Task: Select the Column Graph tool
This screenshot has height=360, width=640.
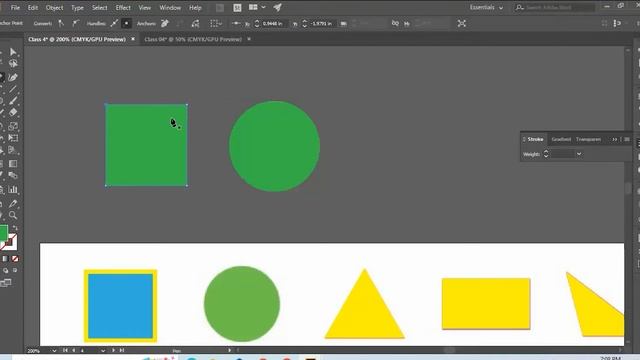Action: [x=13, y=189]
